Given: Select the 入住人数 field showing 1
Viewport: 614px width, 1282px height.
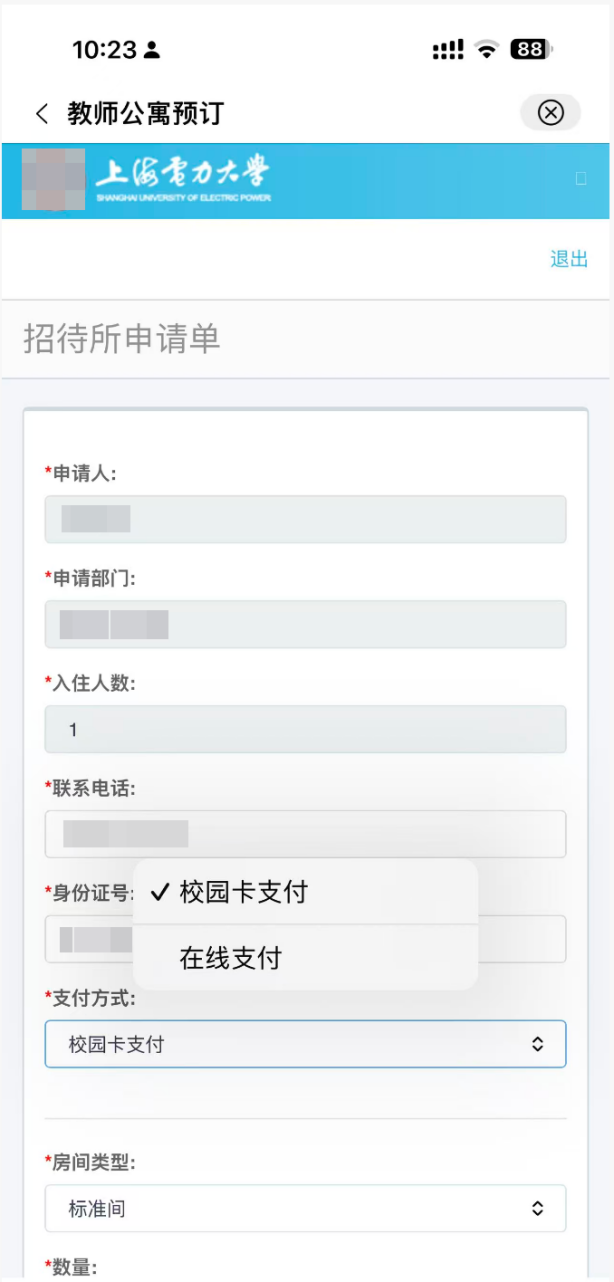Looking at the screenshot, I should pos(305,729).
